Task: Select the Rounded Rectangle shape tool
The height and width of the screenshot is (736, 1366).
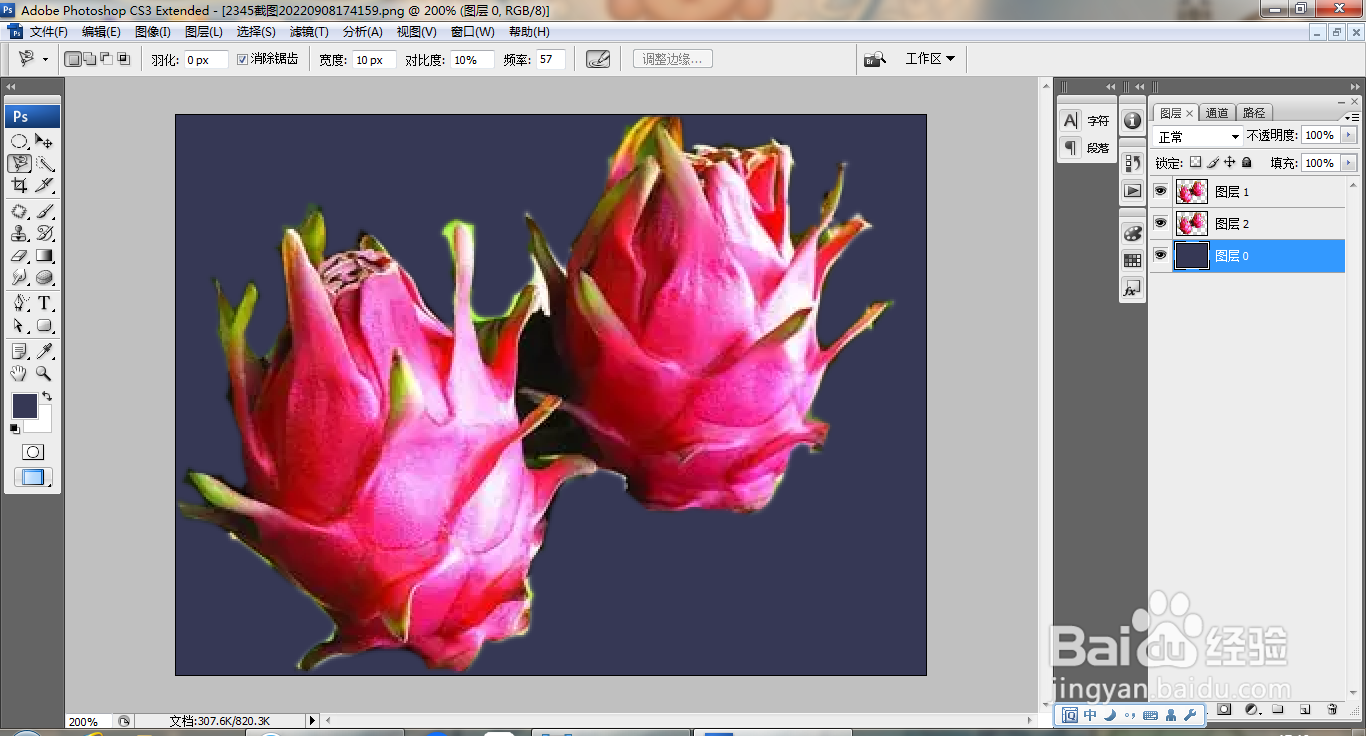Action: [x=45, y=325]
